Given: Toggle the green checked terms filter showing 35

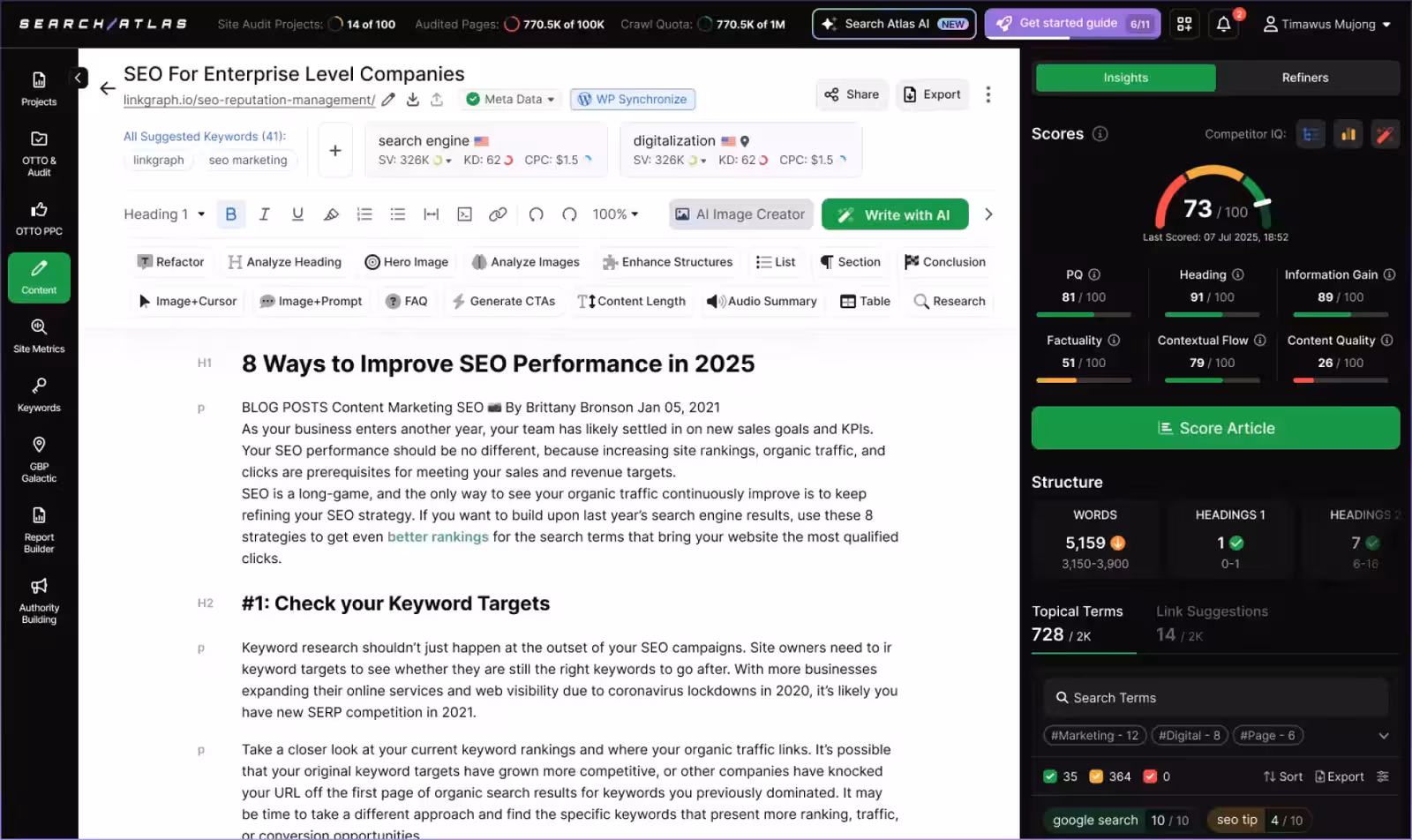Looking at the screenshot, I should [x=1051, y=776].
